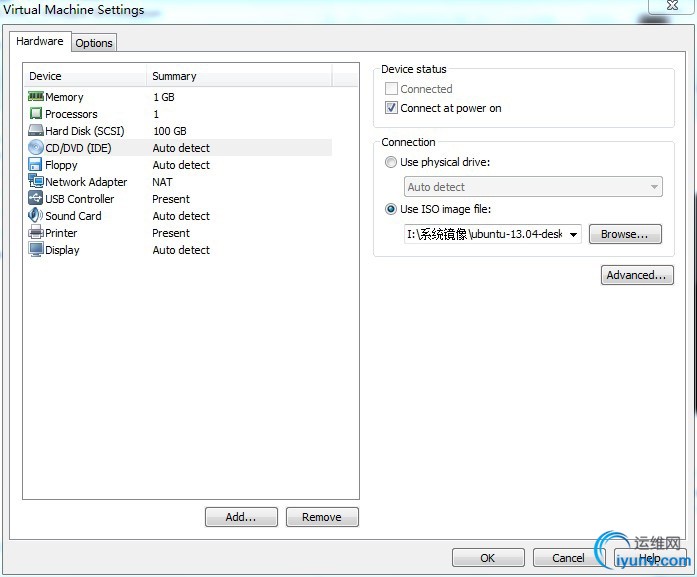697x577 pixels.
Task: Select the CD/DVD (IDE) label
Action: [78, 148]
